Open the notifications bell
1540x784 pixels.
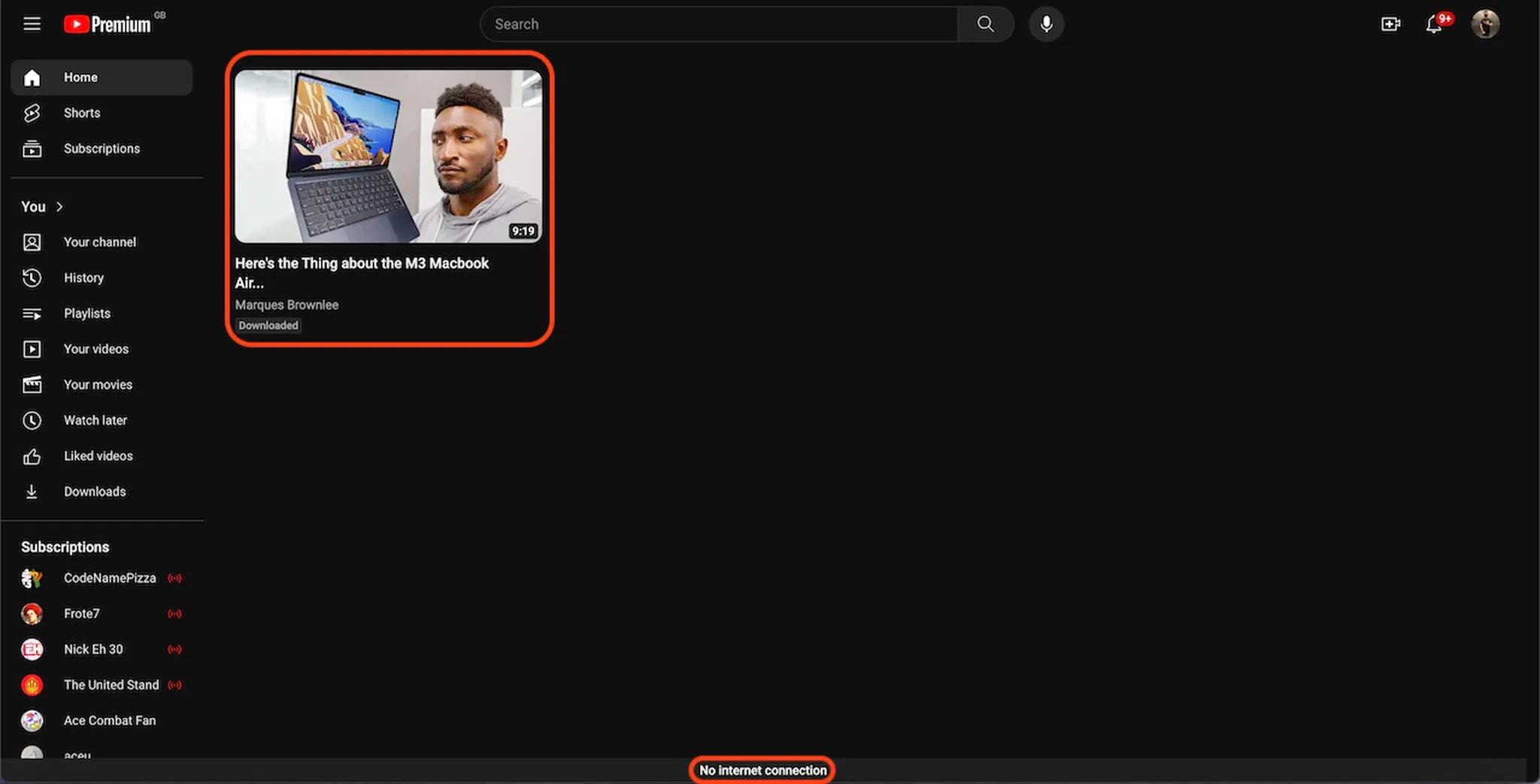pyautogui.click(x=1434, y=24)
